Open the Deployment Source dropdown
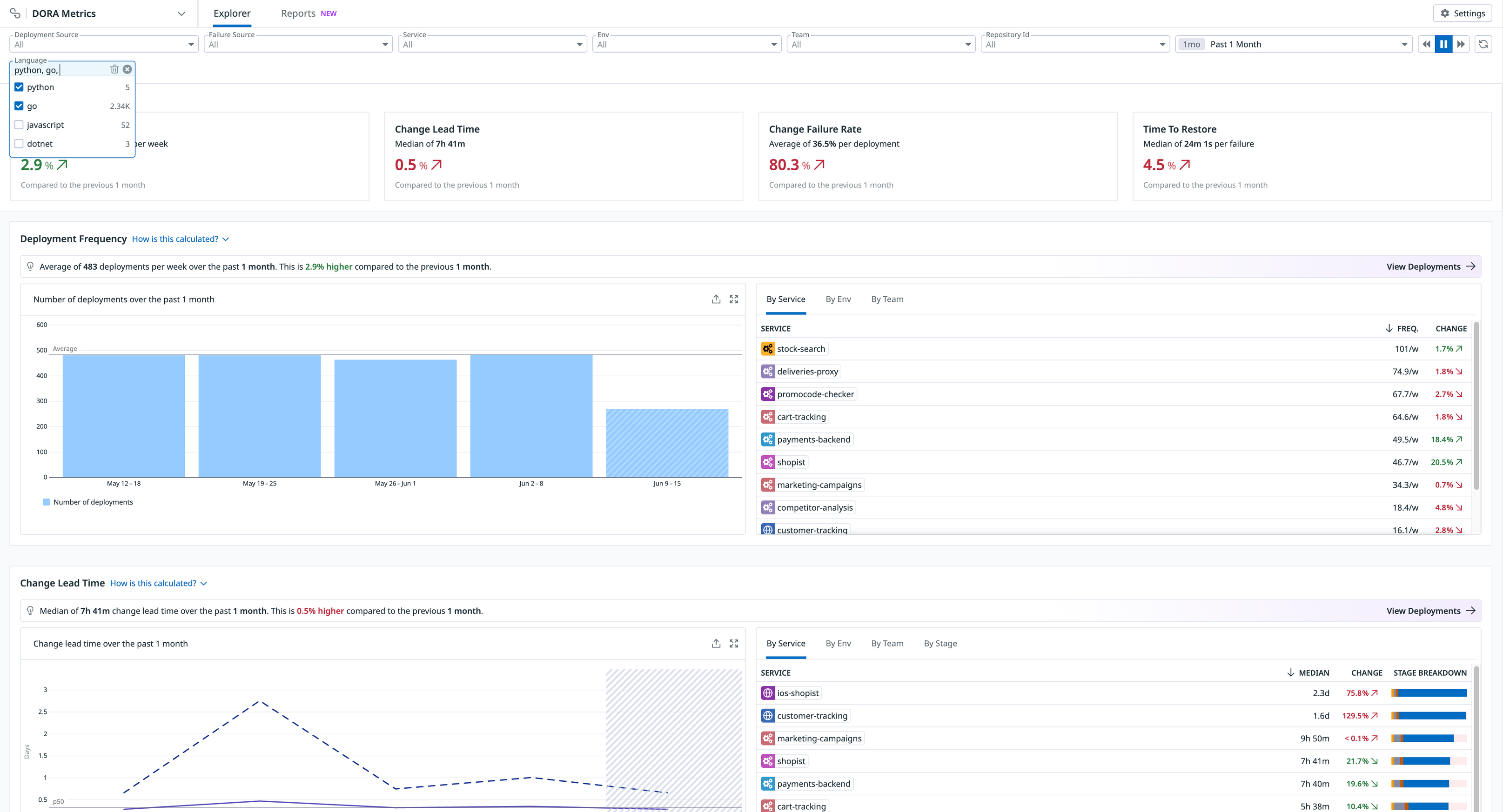The width and height of the screenshot is (1503, 812). (x=104, y=44)
